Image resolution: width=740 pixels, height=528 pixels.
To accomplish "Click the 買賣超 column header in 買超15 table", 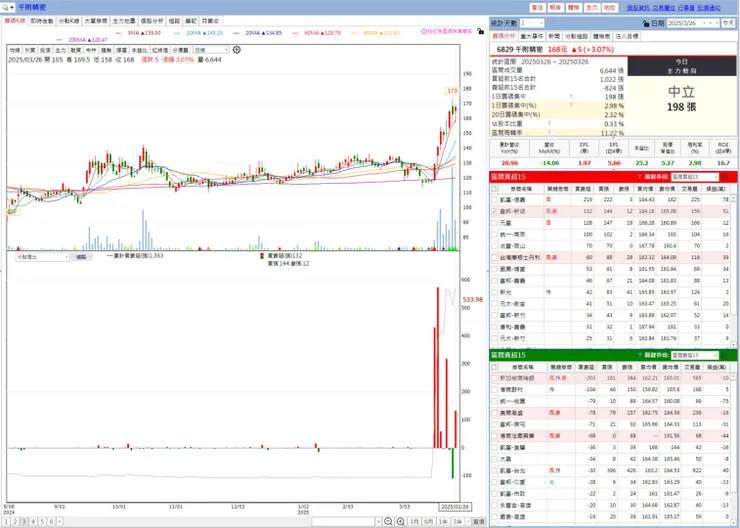I will [583, 188].
